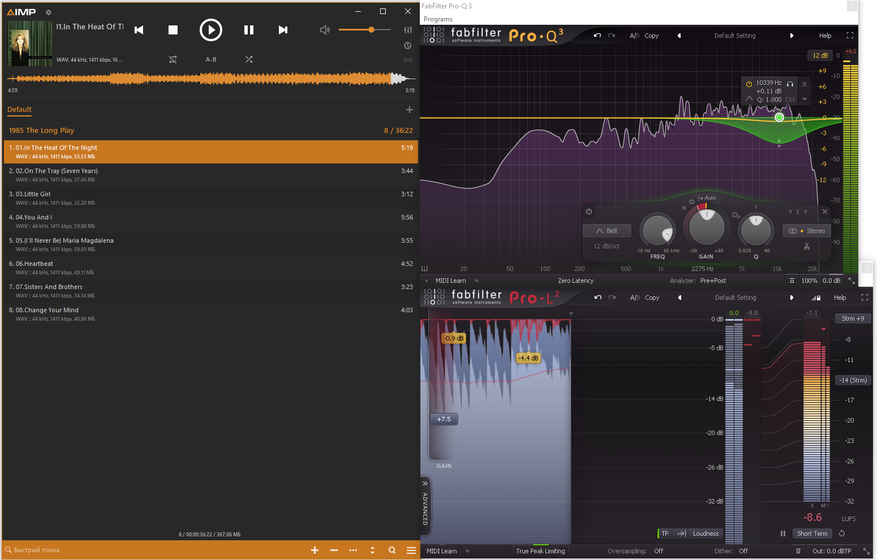Open the Bell filter shape dropdown
Viewport: 877px width, 560px height.
pos(607,231)
